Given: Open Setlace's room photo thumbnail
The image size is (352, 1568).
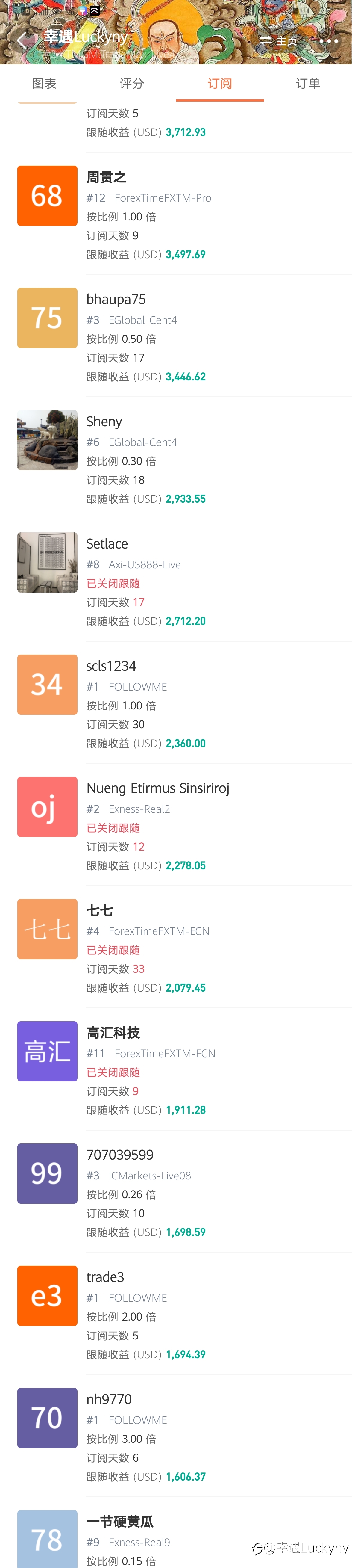Looking at the screenshot, I should pos(47,562).
